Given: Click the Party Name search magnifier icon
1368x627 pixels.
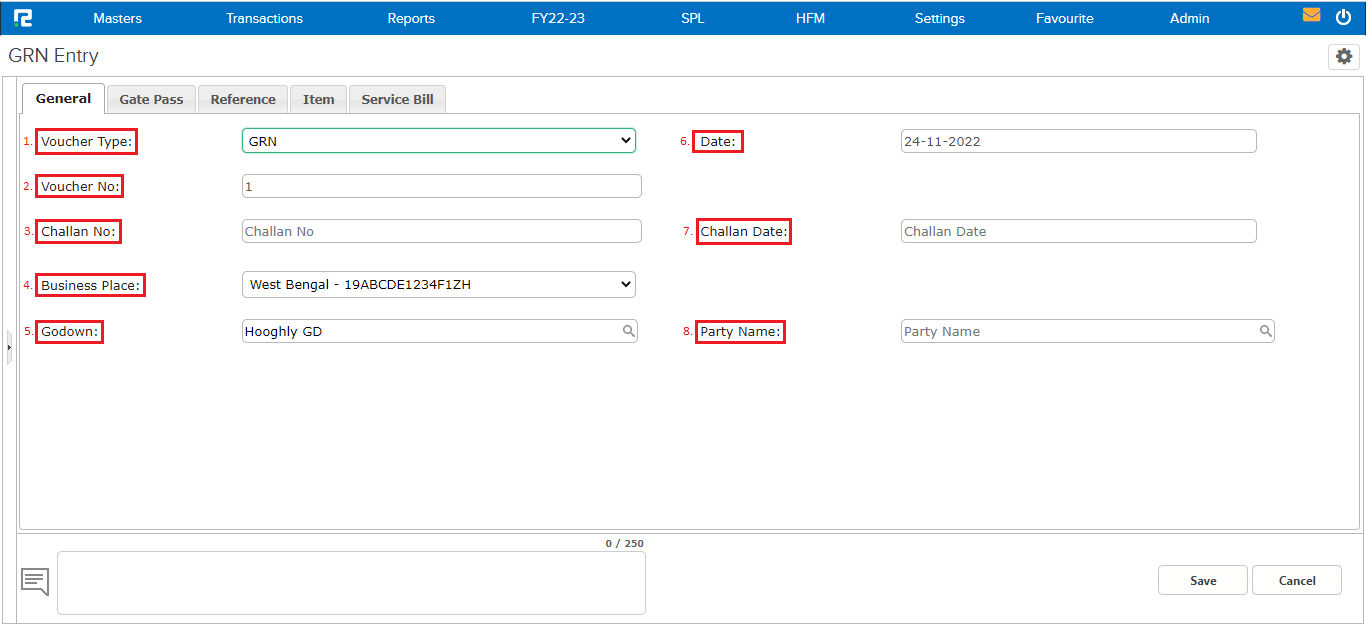Looking at the screenshot, I should [1265, 331].
